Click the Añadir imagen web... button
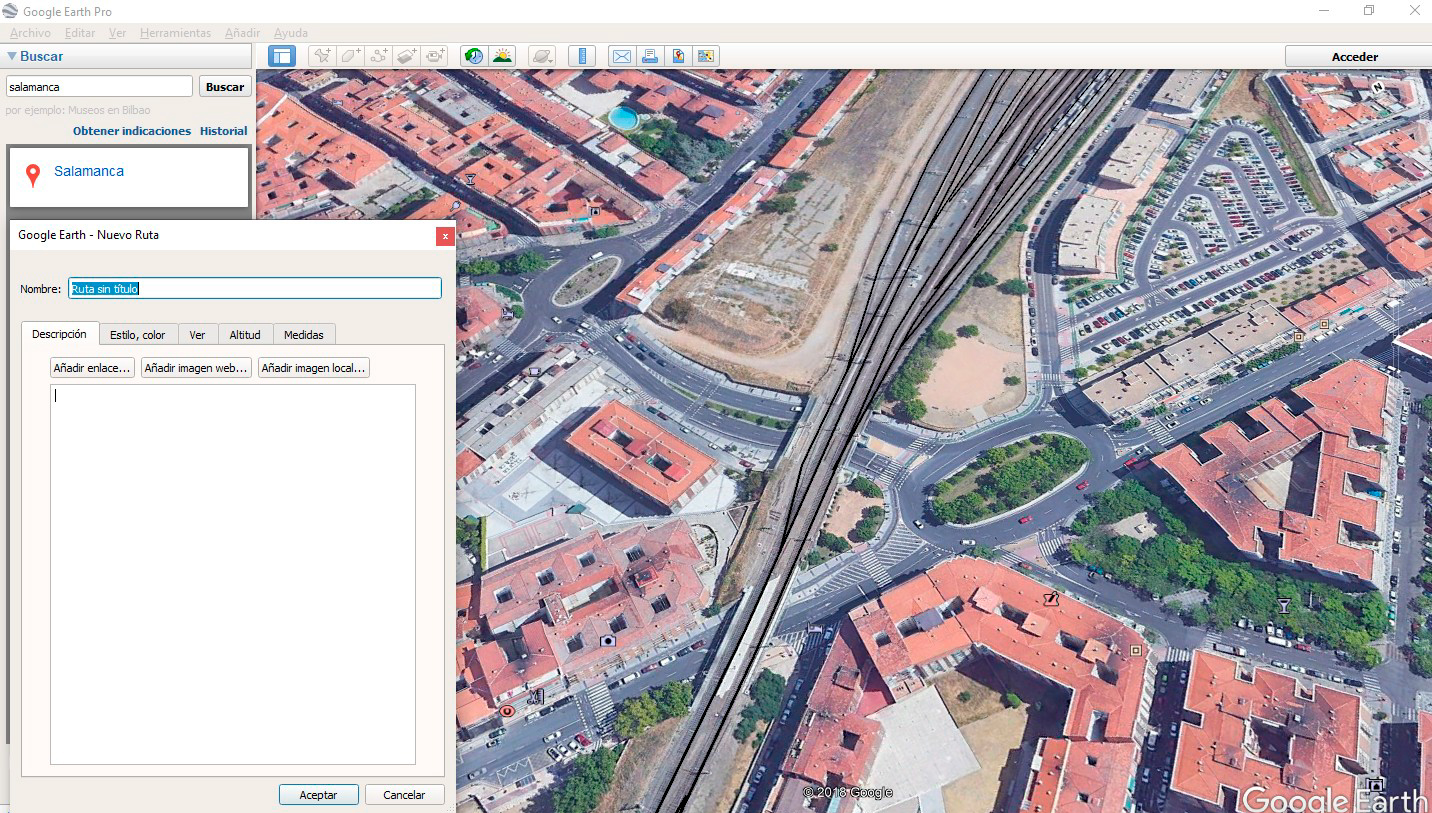 (196, 368)
